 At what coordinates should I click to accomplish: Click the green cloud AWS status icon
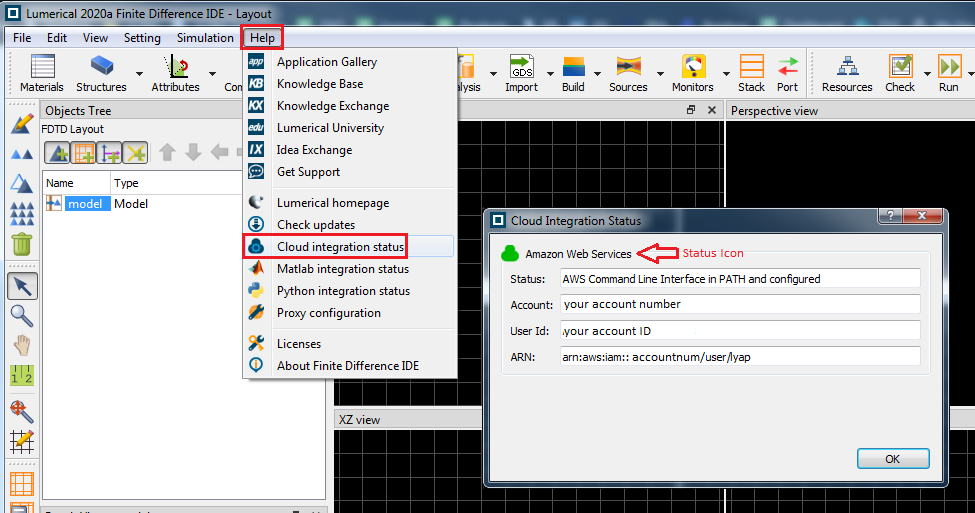coord(510,253)
